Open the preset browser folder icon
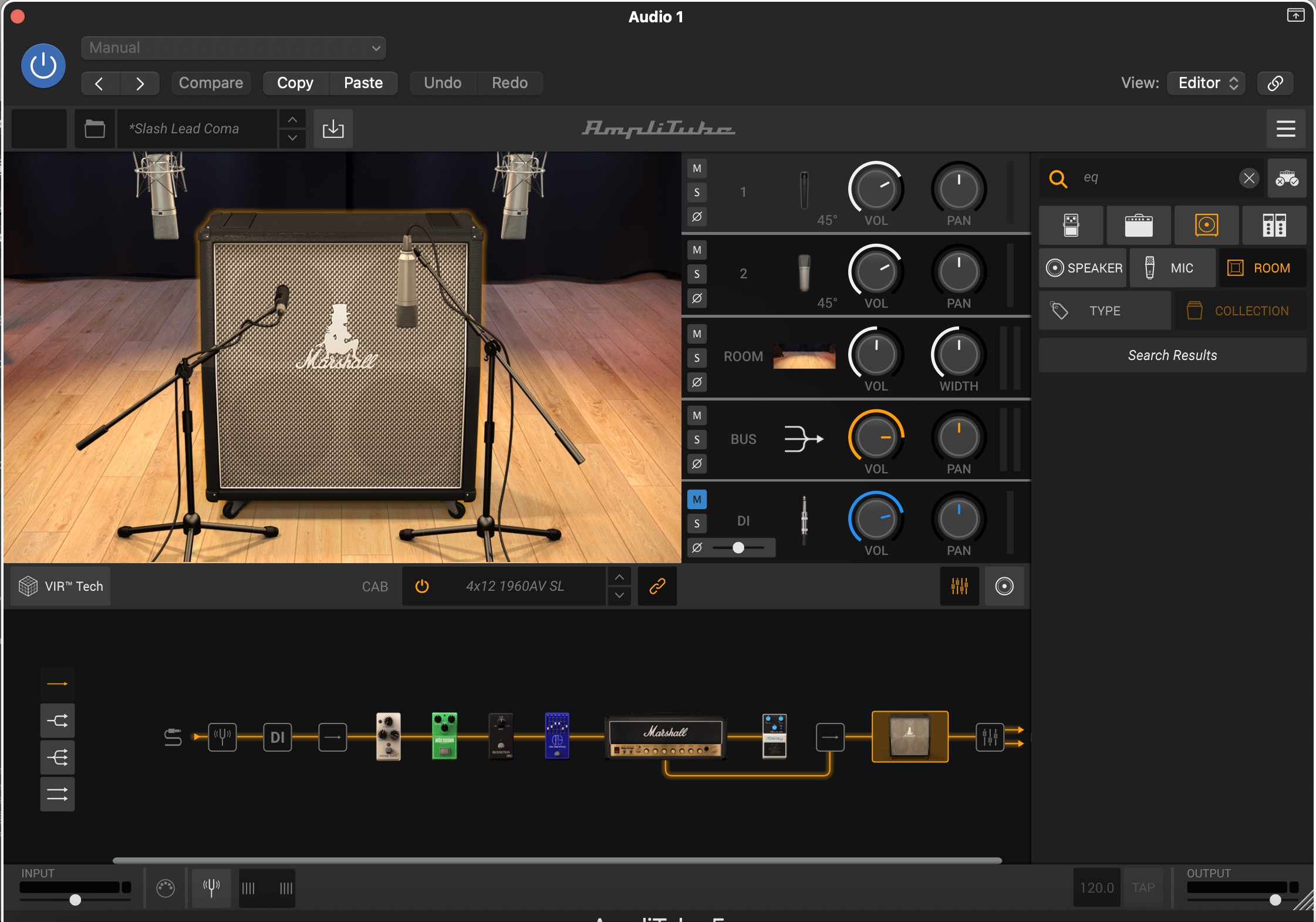The height and width of the screenshot is (922, 1316). coord(95,129)
